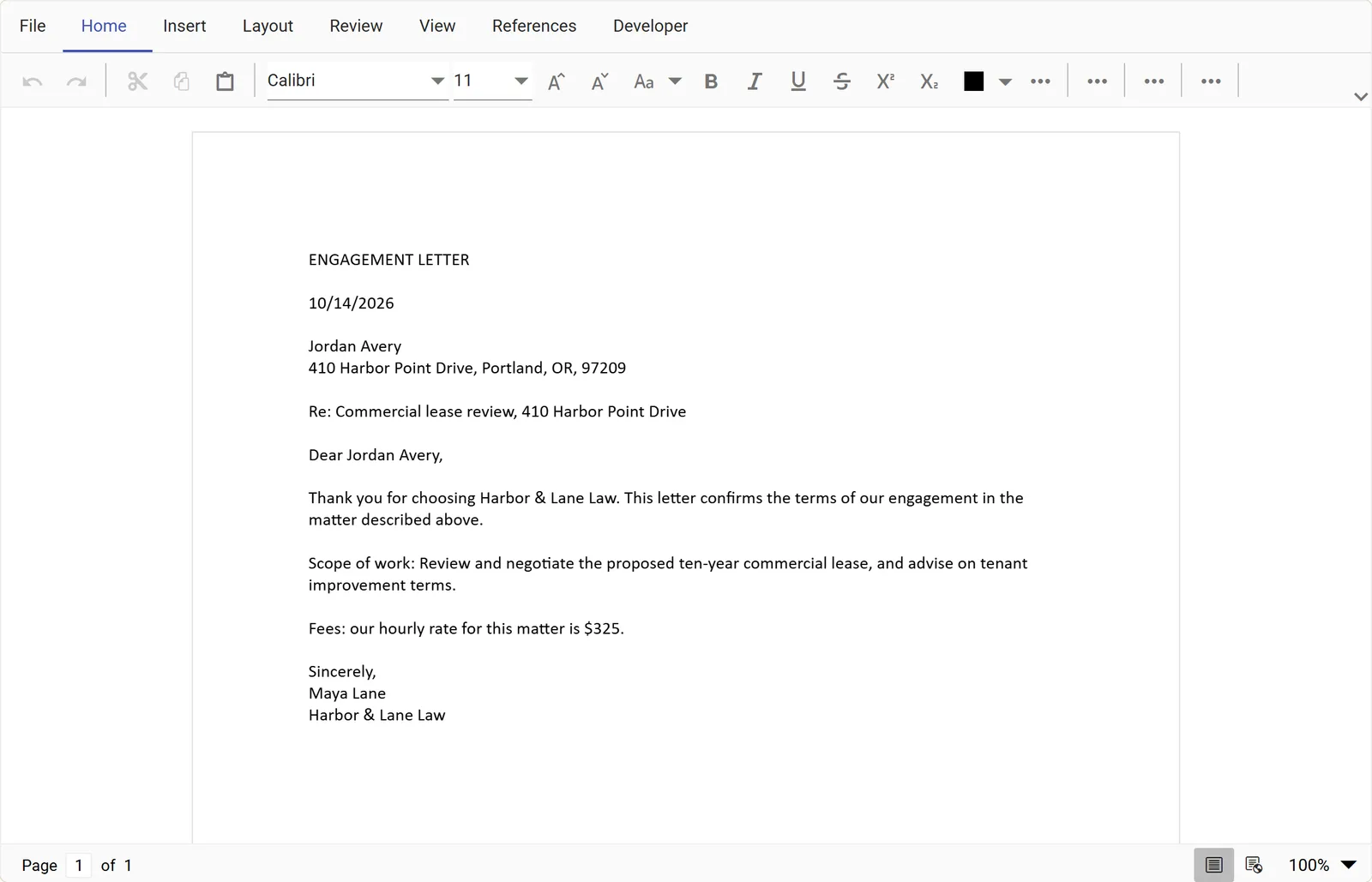Screen dimensions: 1372x882
Task: Click the Change Case Aa icon
Action: point(644,81)
